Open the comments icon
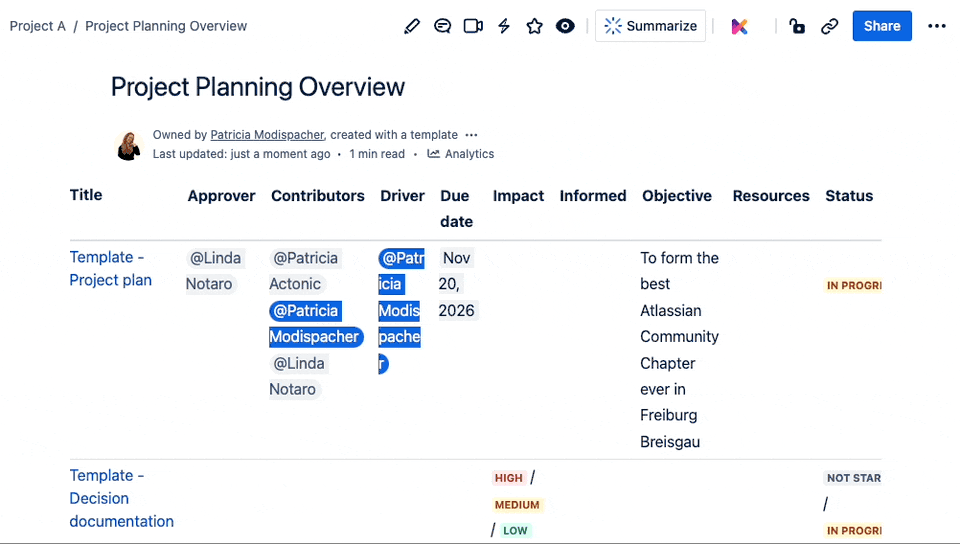Viewport: 960px width, 544px height. click(442, 26)
